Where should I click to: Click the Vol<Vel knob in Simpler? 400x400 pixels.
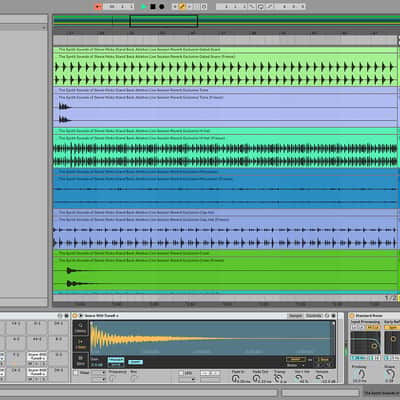click(x=299, y=378)
